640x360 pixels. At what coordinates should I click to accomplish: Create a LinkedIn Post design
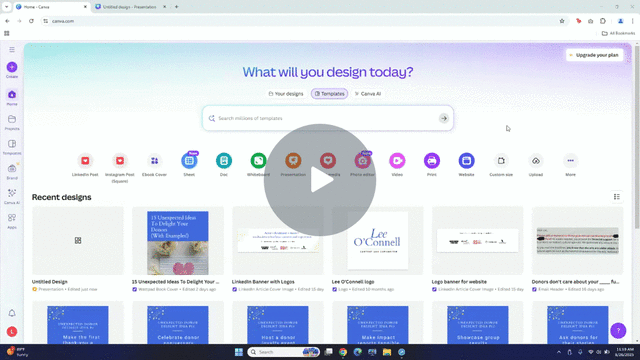click(85, 165)
